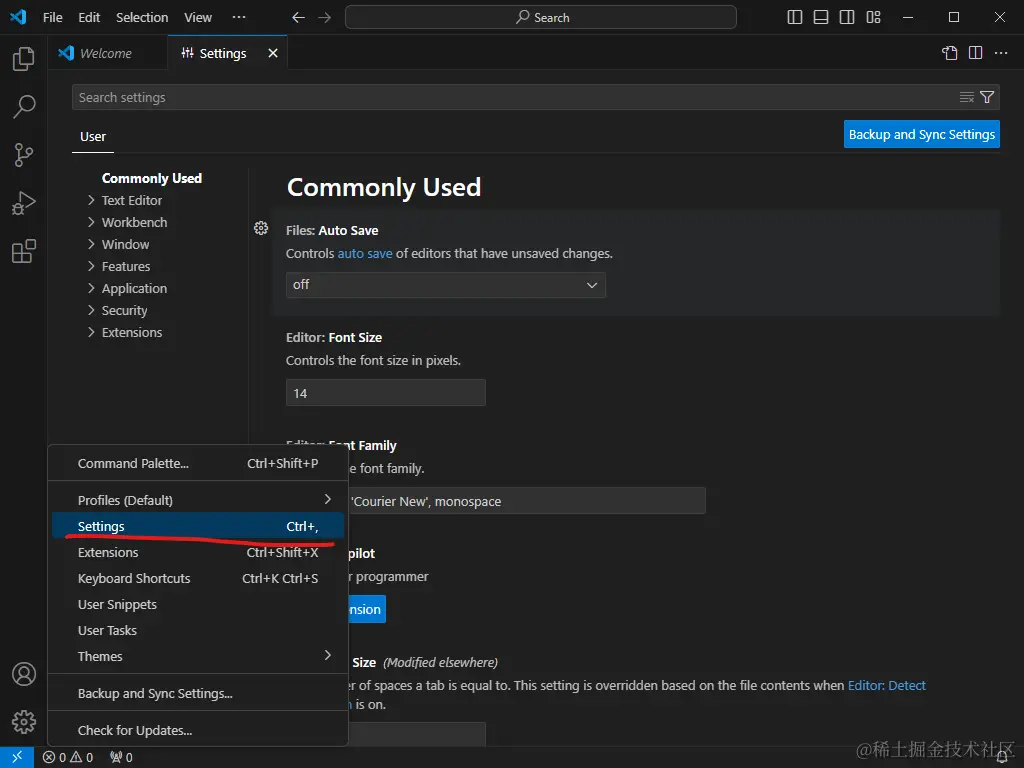Select Commonly Used in settings tree
The image size is (1024, 768).
[152, 178]
